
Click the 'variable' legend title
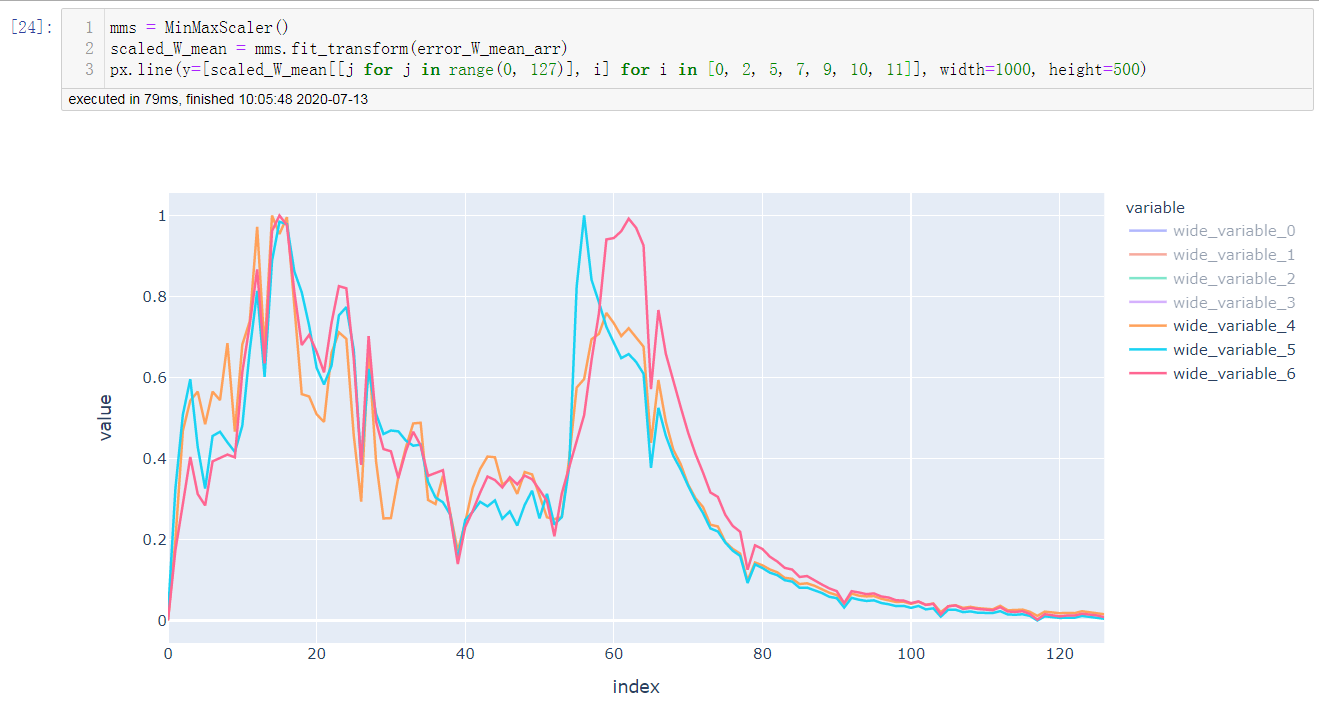[1155, 207]
